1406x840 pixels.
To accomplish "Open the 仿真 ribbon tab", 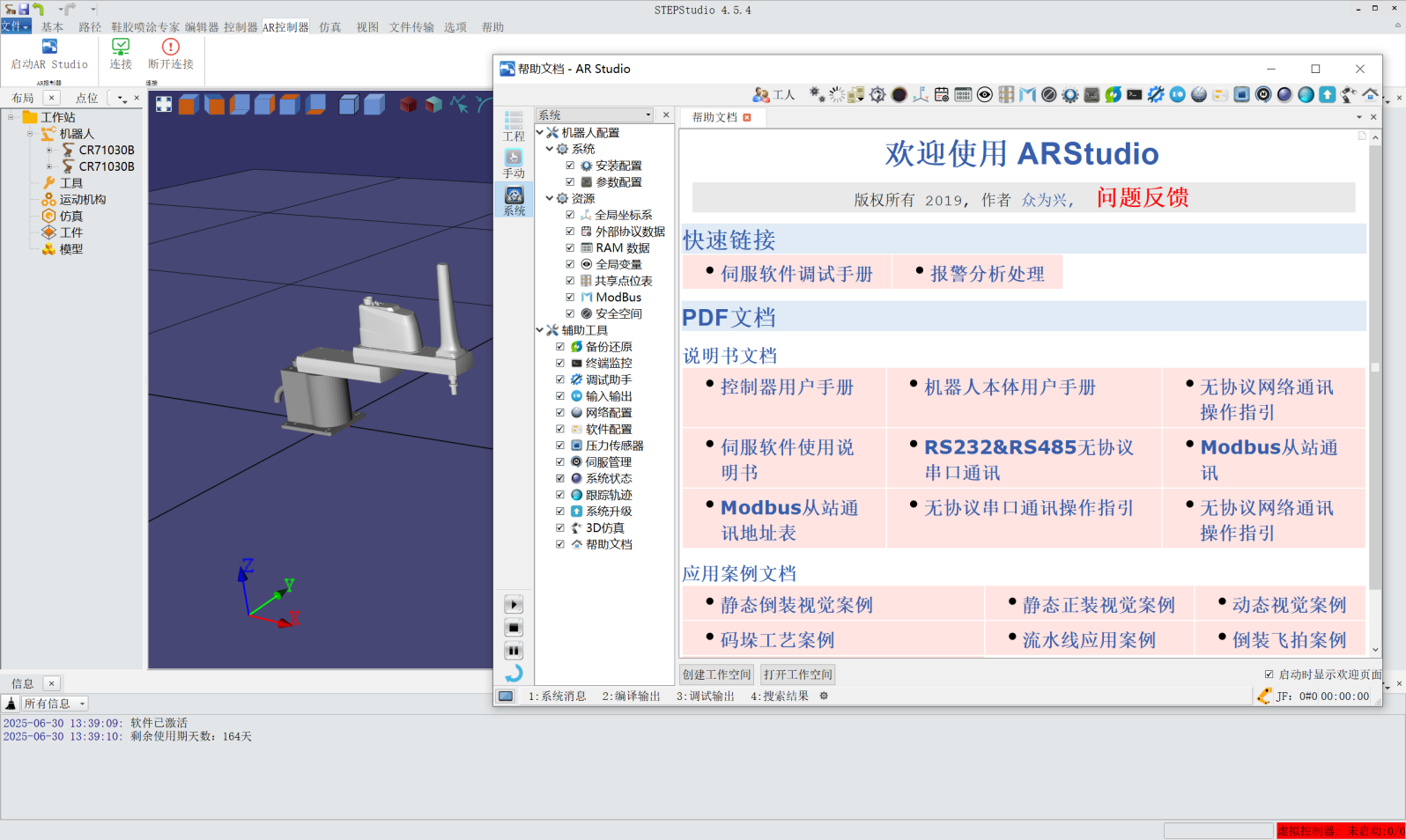I will coord(330,27).
